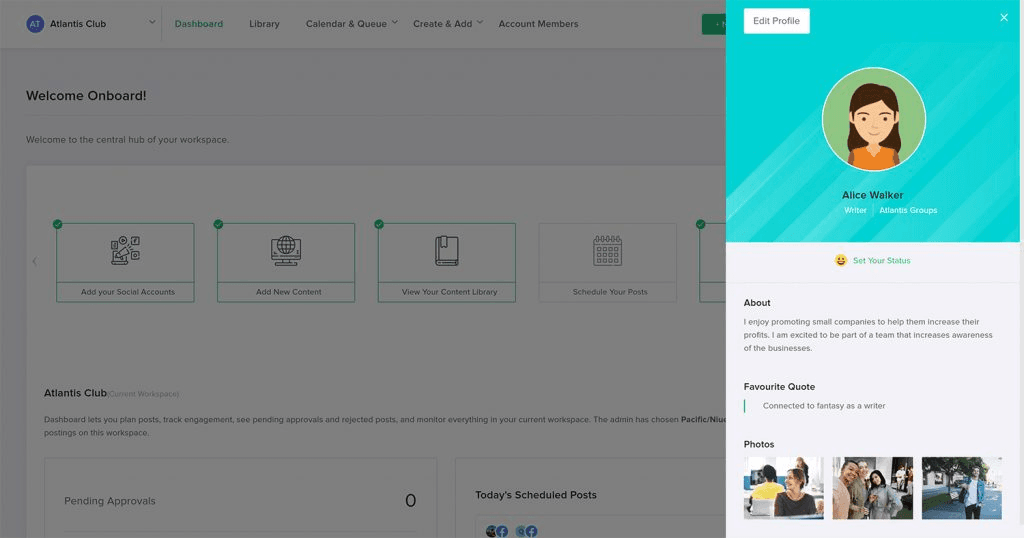
Task: Click the Add New Content globe icon
Action: coord(286,251)
